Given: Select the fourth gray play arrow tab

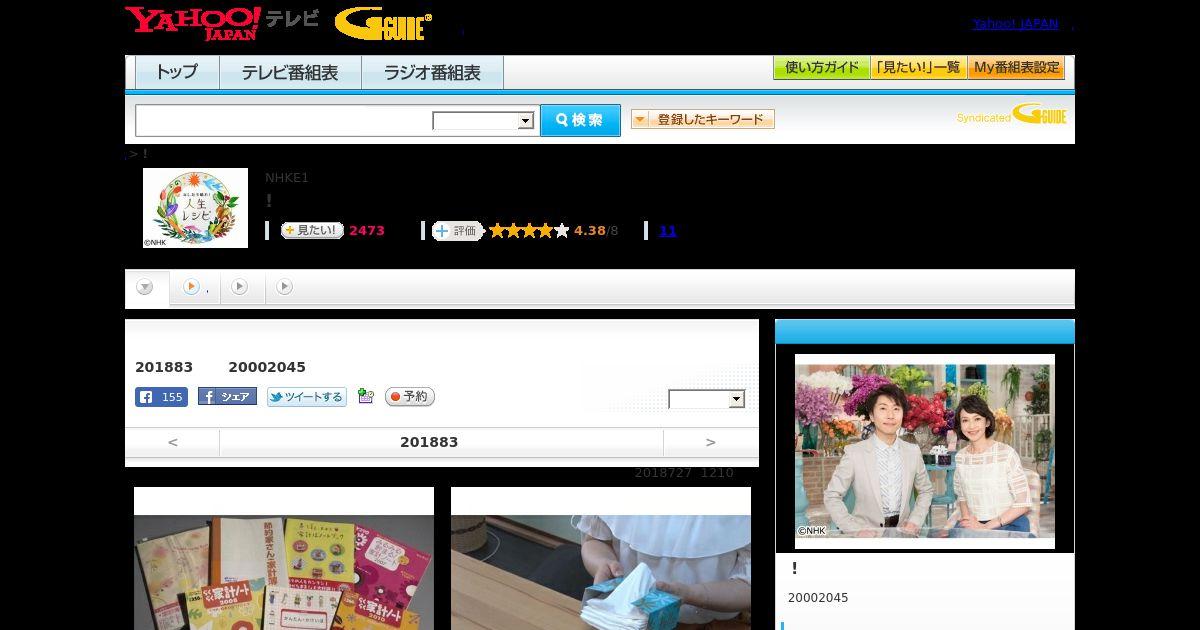Looking at the screenshot, I should (x=285, y=287).
